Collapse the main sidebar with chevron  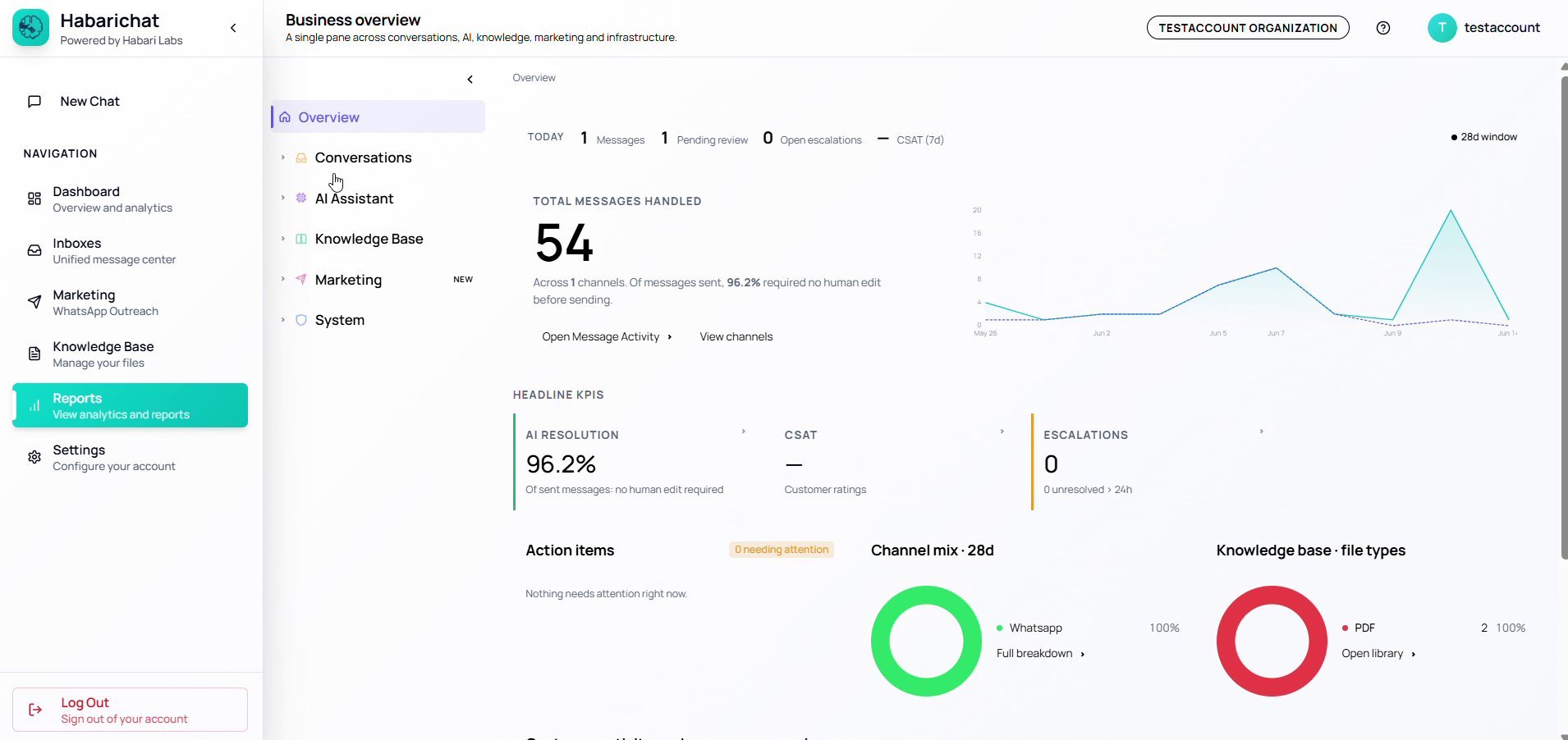point(233,28)
